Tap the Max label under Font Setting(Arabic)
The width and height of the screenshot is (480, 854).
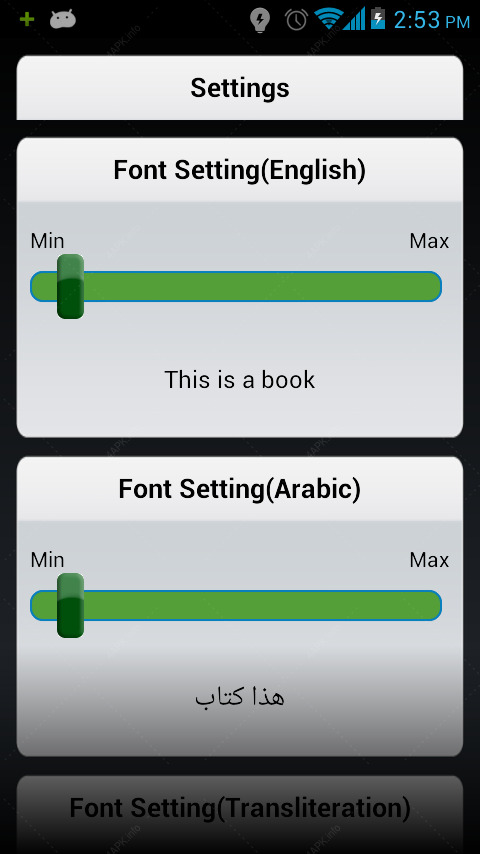click(x=429, y=560)
